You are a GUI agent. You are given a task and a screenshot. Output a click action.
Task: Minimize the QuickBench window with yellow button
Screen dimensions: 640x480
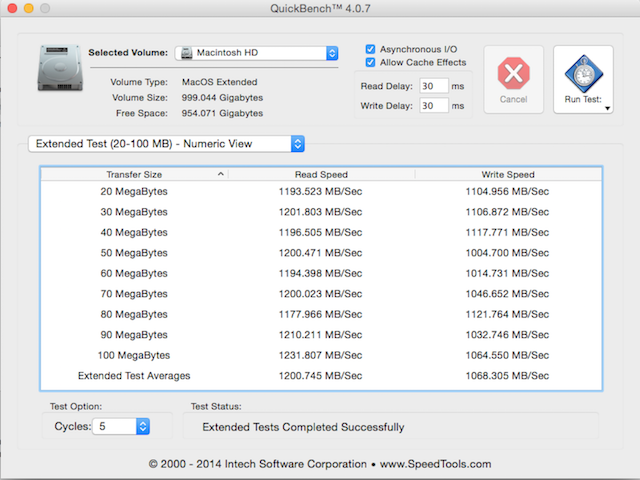click(29, 8)
